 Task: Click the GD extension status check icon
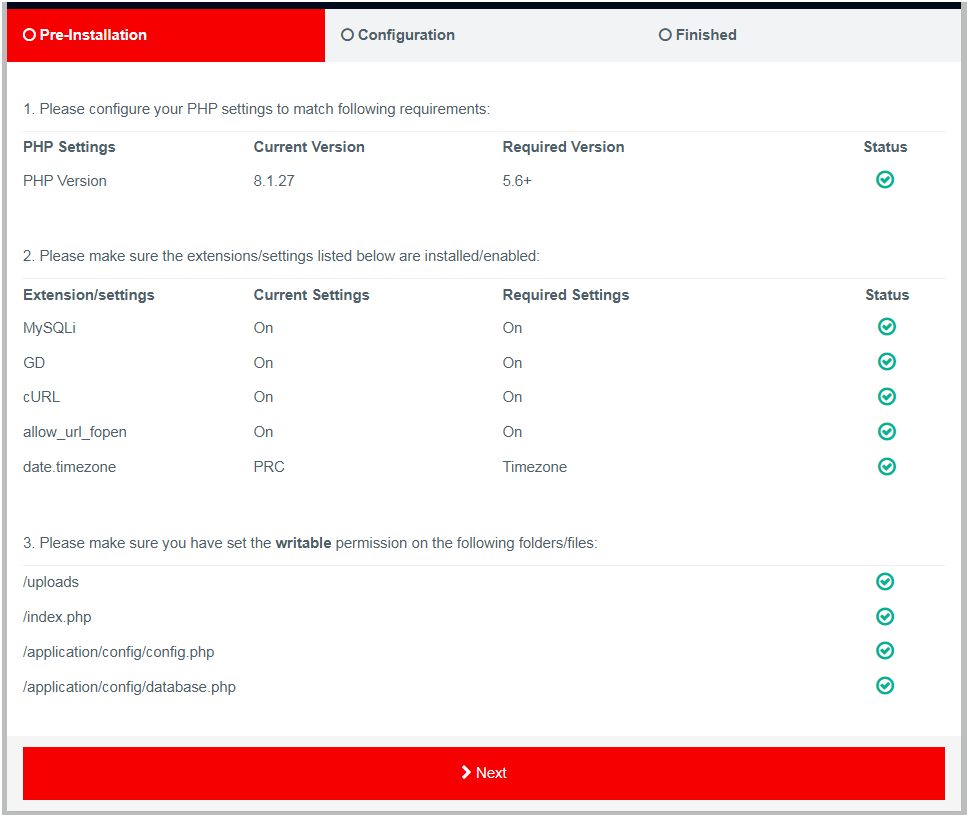(x=886, y=362)
